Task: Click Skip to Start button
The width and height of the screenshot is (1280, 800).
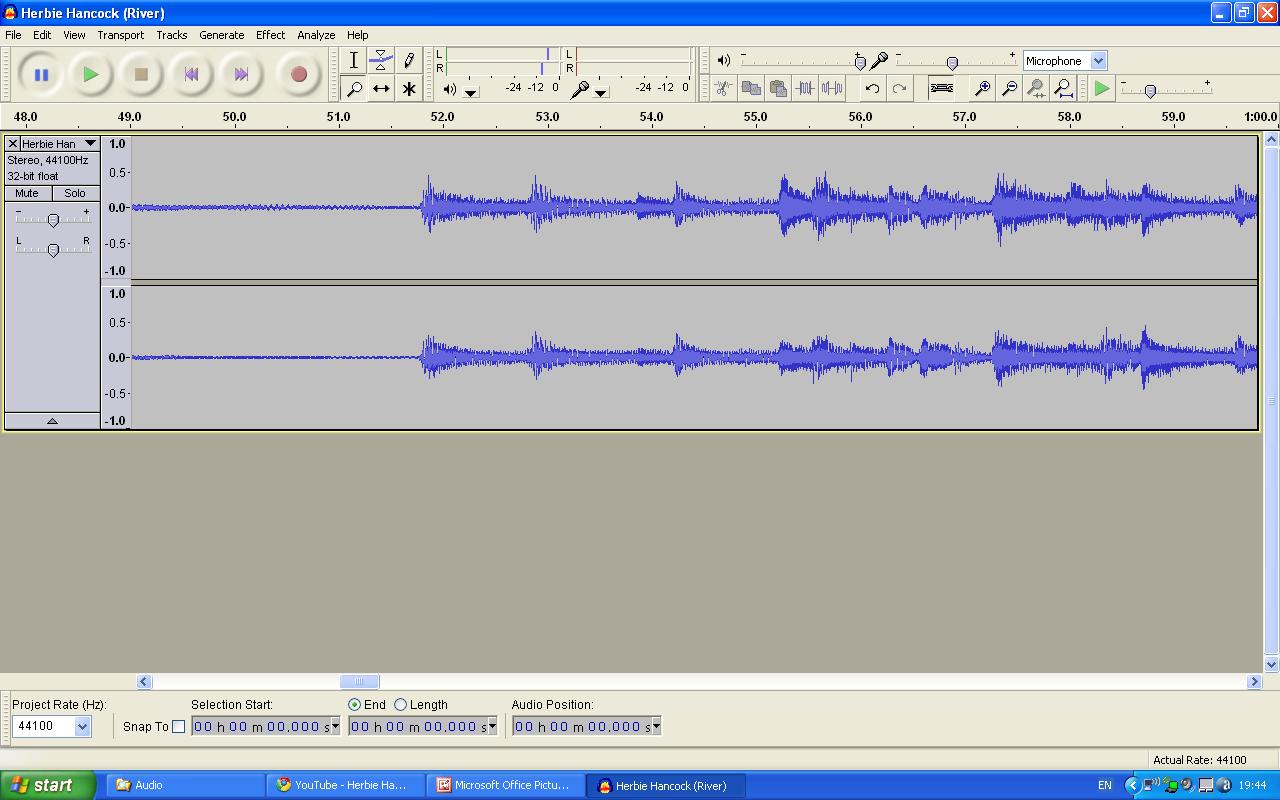Action: click(191, 74)
